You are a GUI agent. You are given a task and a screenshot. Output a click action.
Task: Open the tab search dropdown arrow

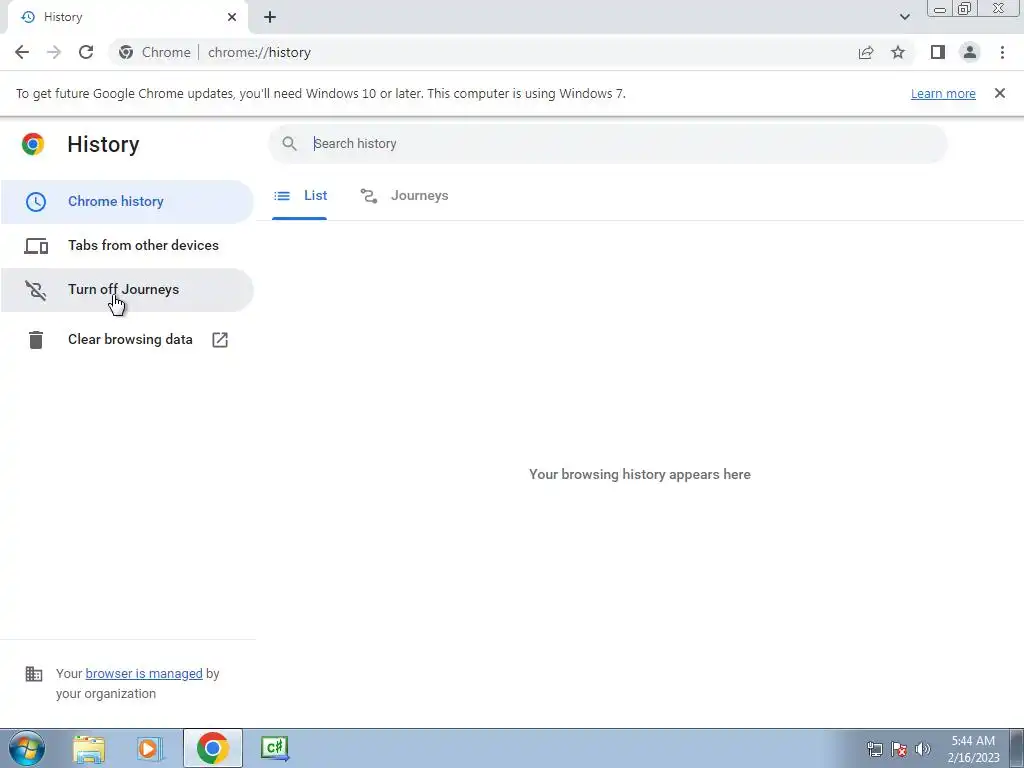904,17
